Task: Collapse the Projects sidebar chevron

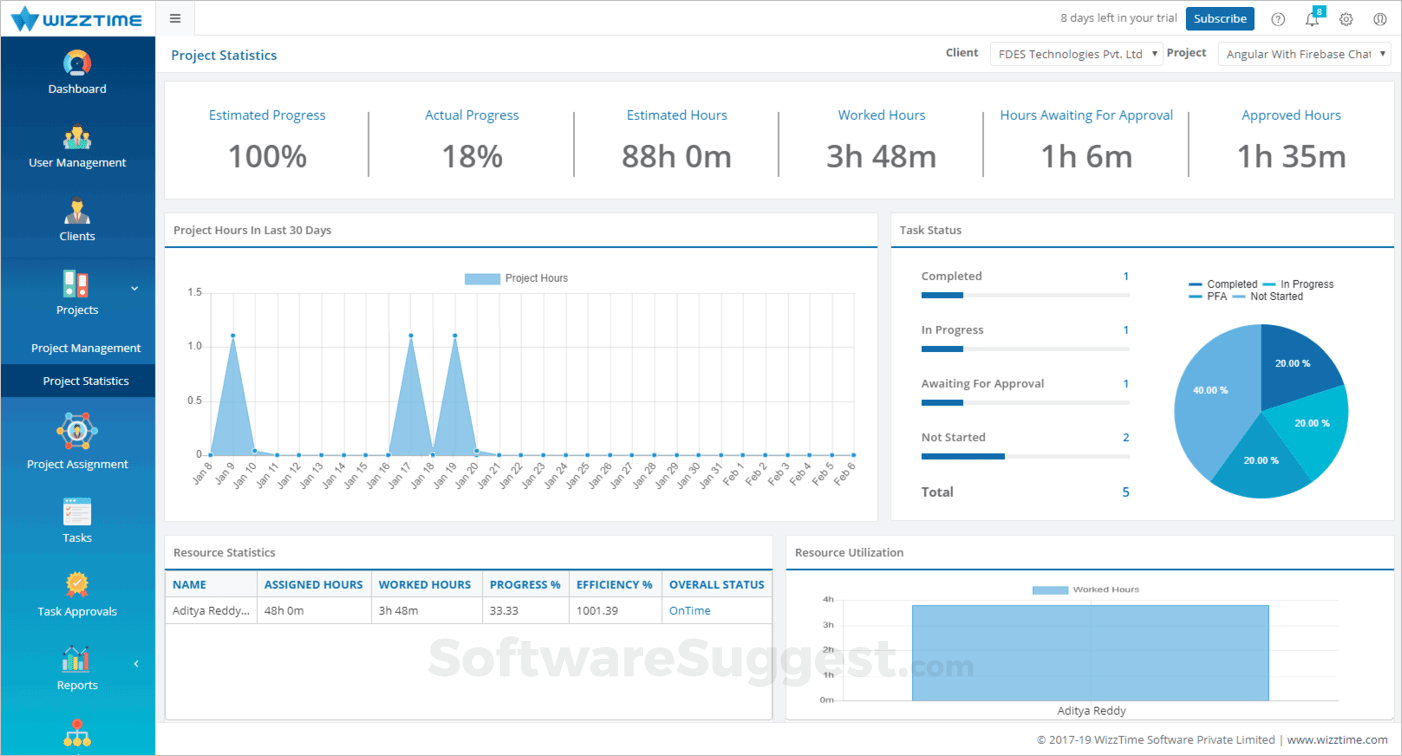Action: (135, 289)
